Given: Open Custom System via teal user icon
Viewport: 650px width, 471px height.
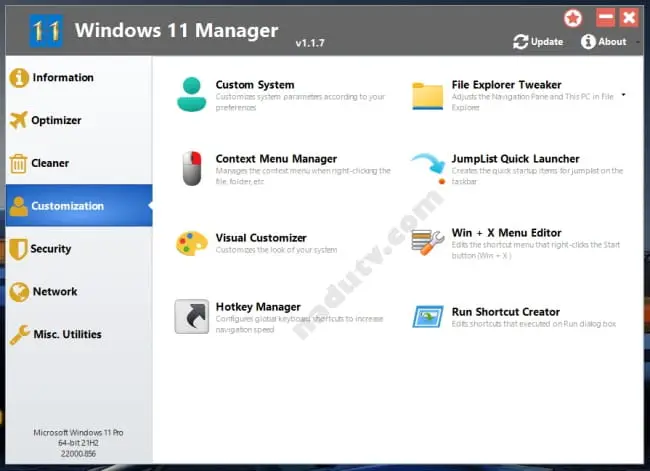Looking at the screenshot, I should point(192,95).
